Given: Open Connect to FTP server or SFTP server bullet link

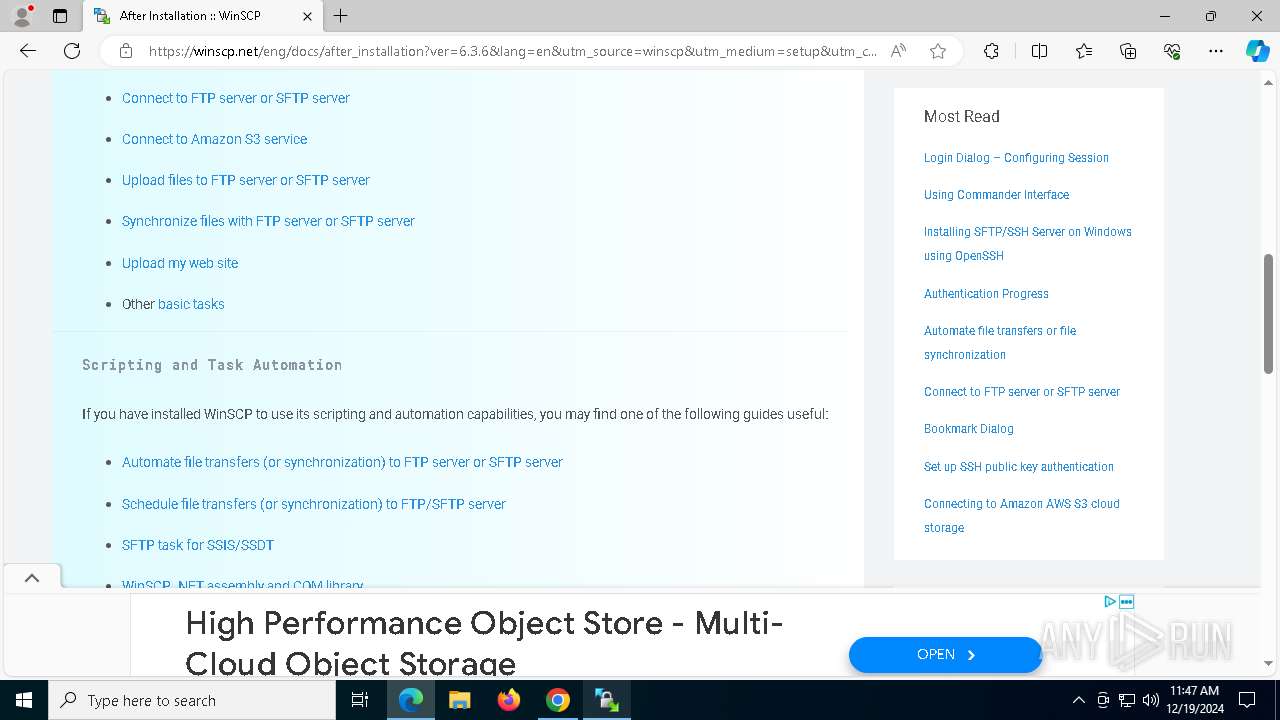Looking at the screenshot, I should [236, 98].
